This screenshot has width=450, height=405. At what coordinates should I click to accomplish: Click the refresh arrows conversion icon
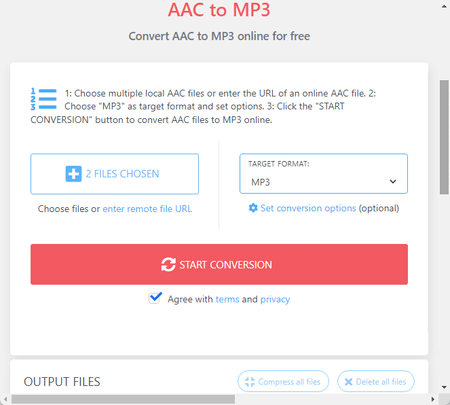(x=168, y=265)
